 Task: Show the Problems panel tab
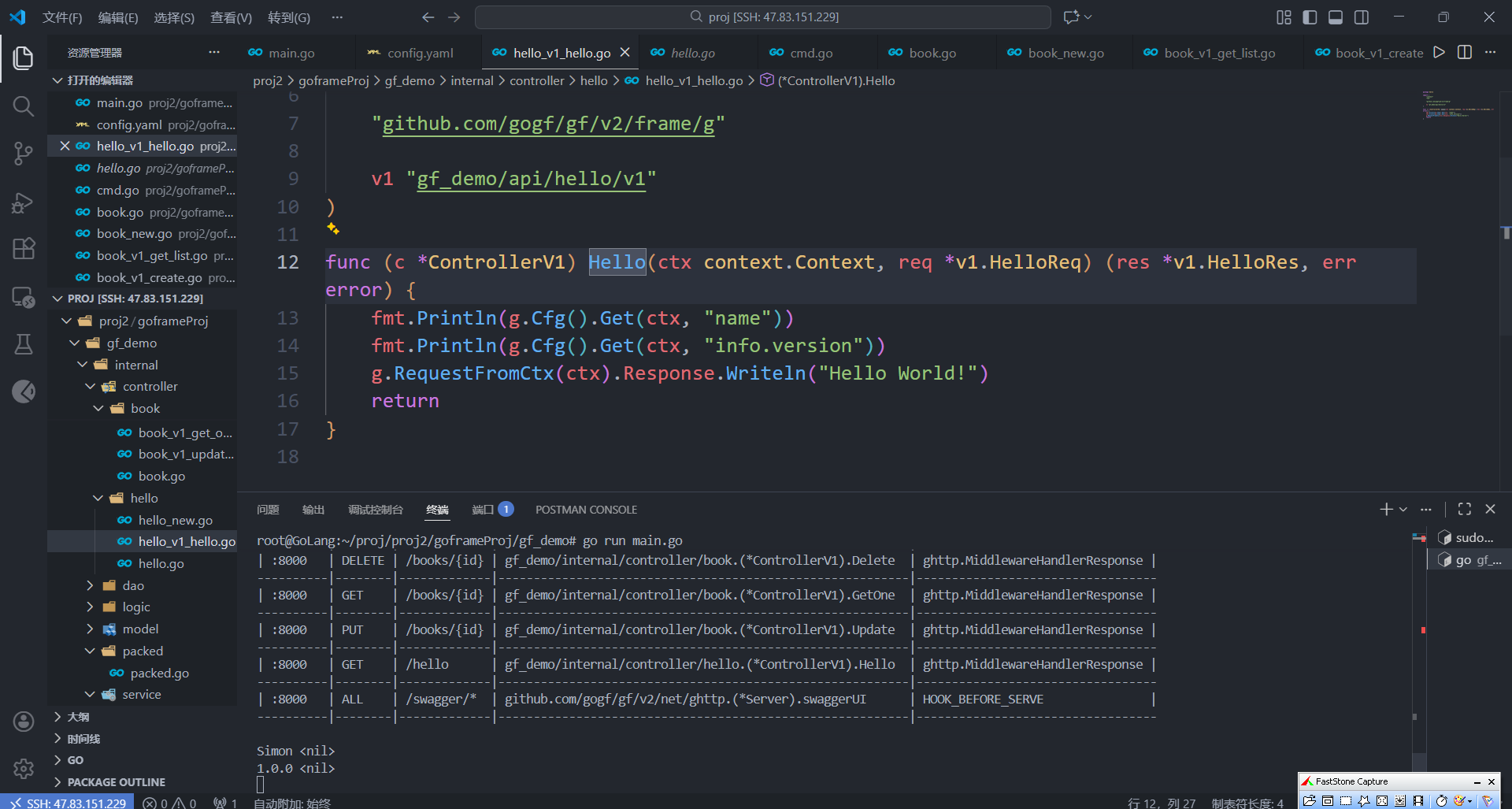268,510
